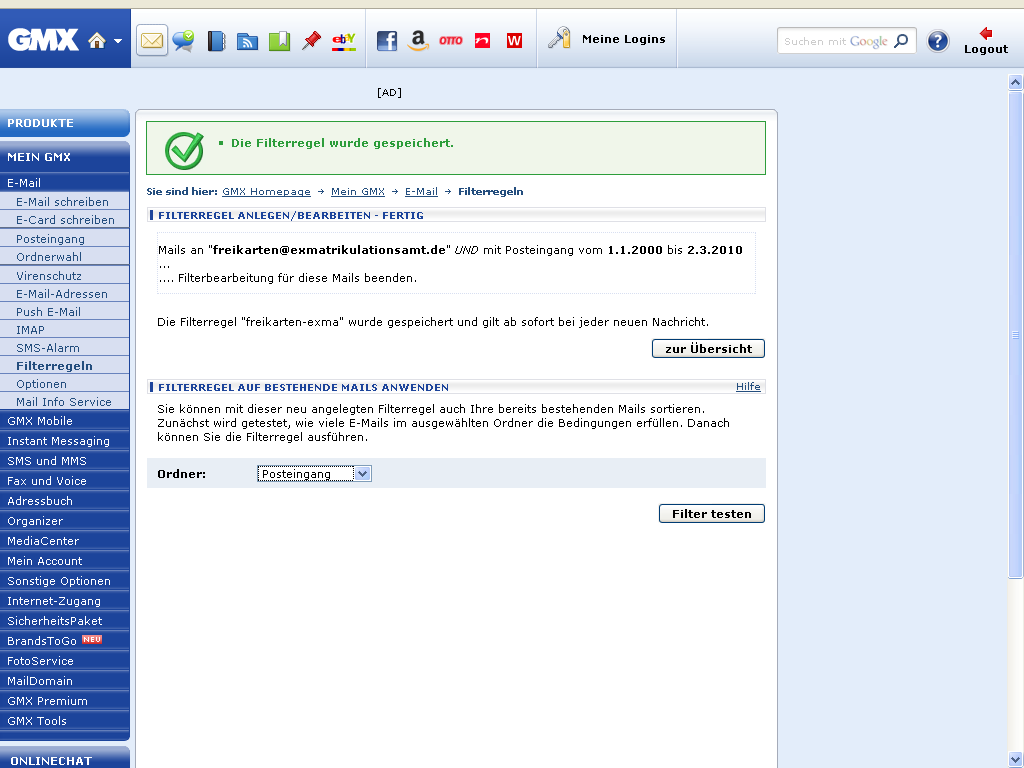
Task: Open Adressbuch from the left menu
Action: click(x=40, y=501)
